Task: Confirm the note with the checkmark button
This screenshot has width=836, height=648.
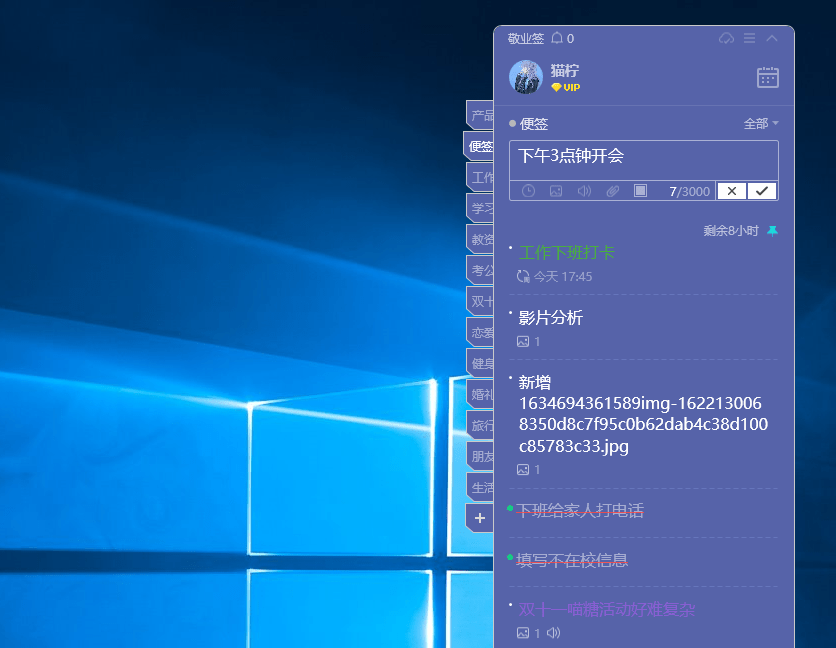Action: 763,191
